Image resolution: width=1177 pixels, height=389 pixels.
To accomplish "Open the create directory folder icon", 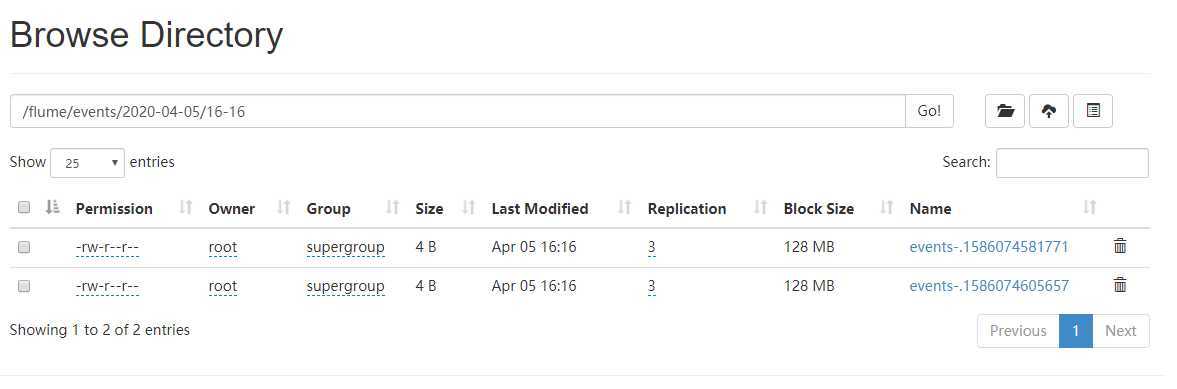I will coord(1004,111).
